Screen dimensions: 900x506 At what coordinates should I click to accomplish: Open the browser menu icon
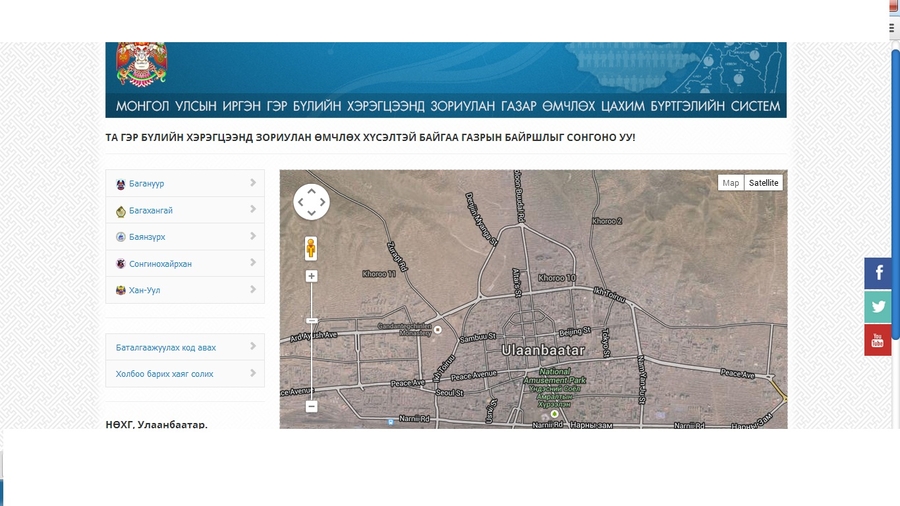point(893,28)
